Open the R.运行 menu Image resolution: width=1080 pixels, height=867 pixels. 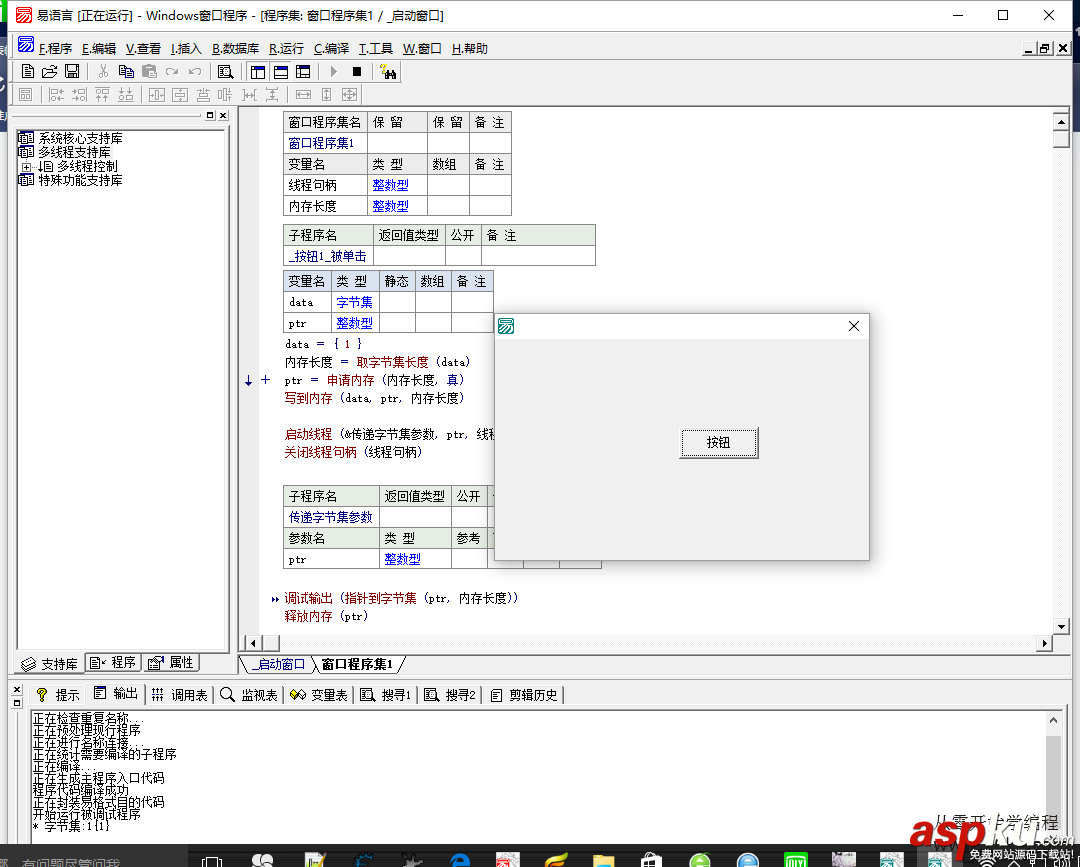tap(286, 48)
